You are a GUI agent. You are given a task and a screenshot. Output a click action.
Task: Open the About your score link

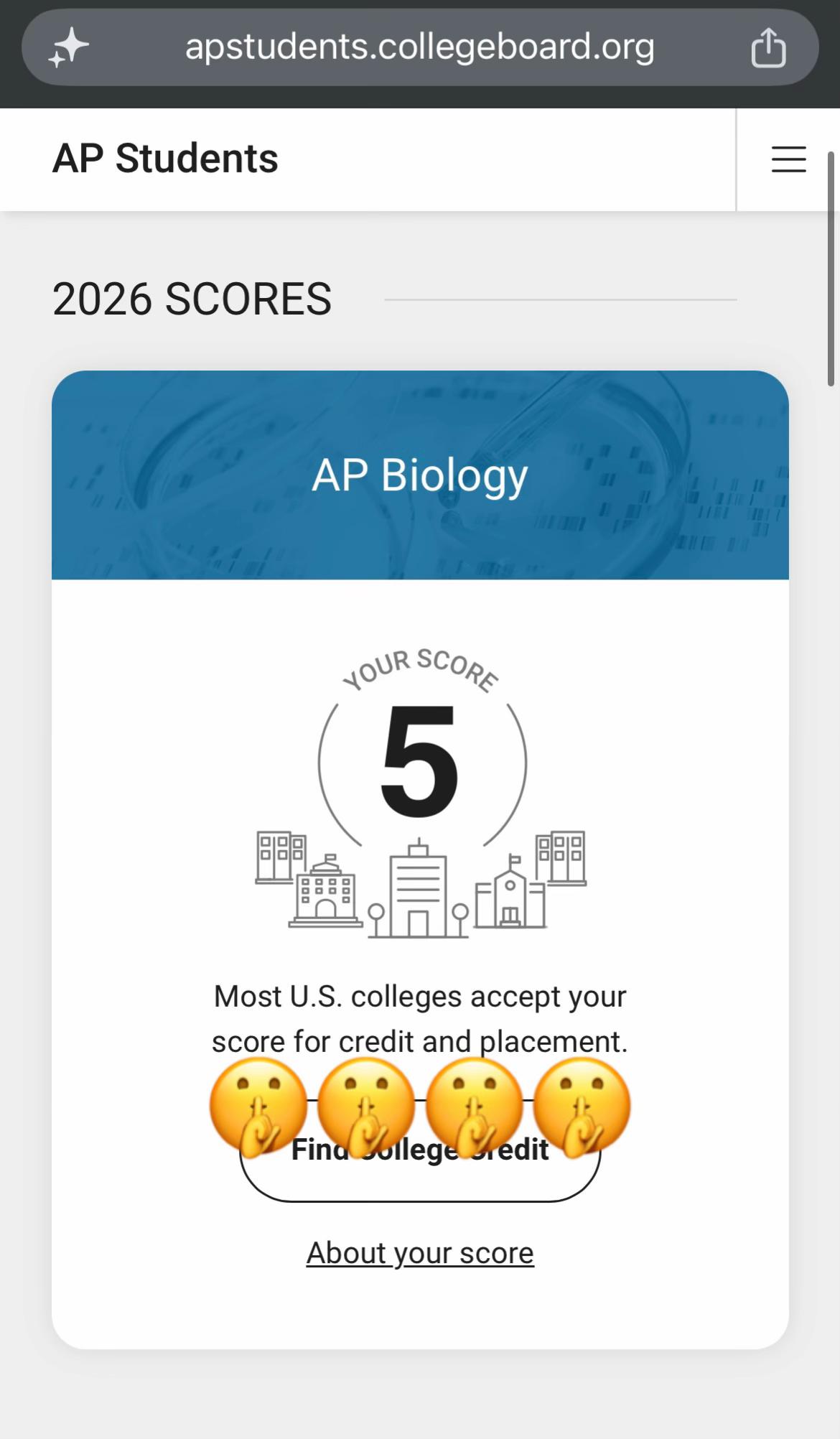(x=420, y=1253)
